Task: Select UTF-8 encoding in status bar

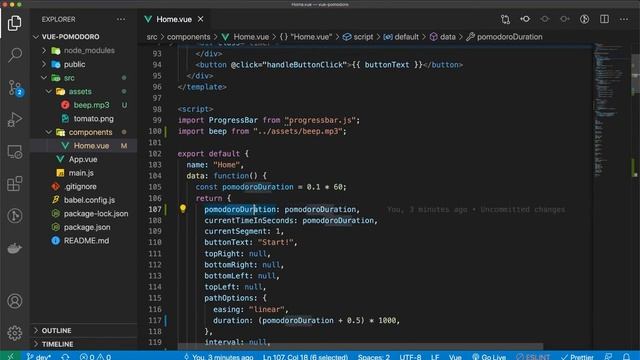Action: coord(410,356)
